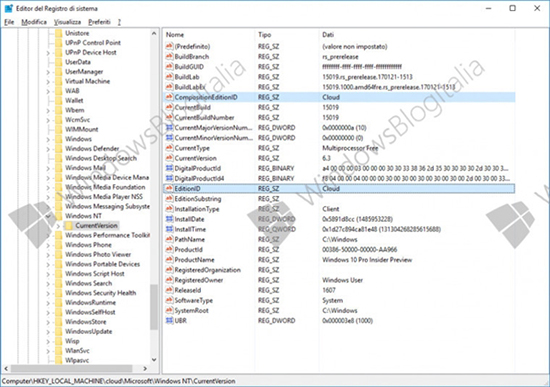Open the Preferiti menu

tap(99, 22)
